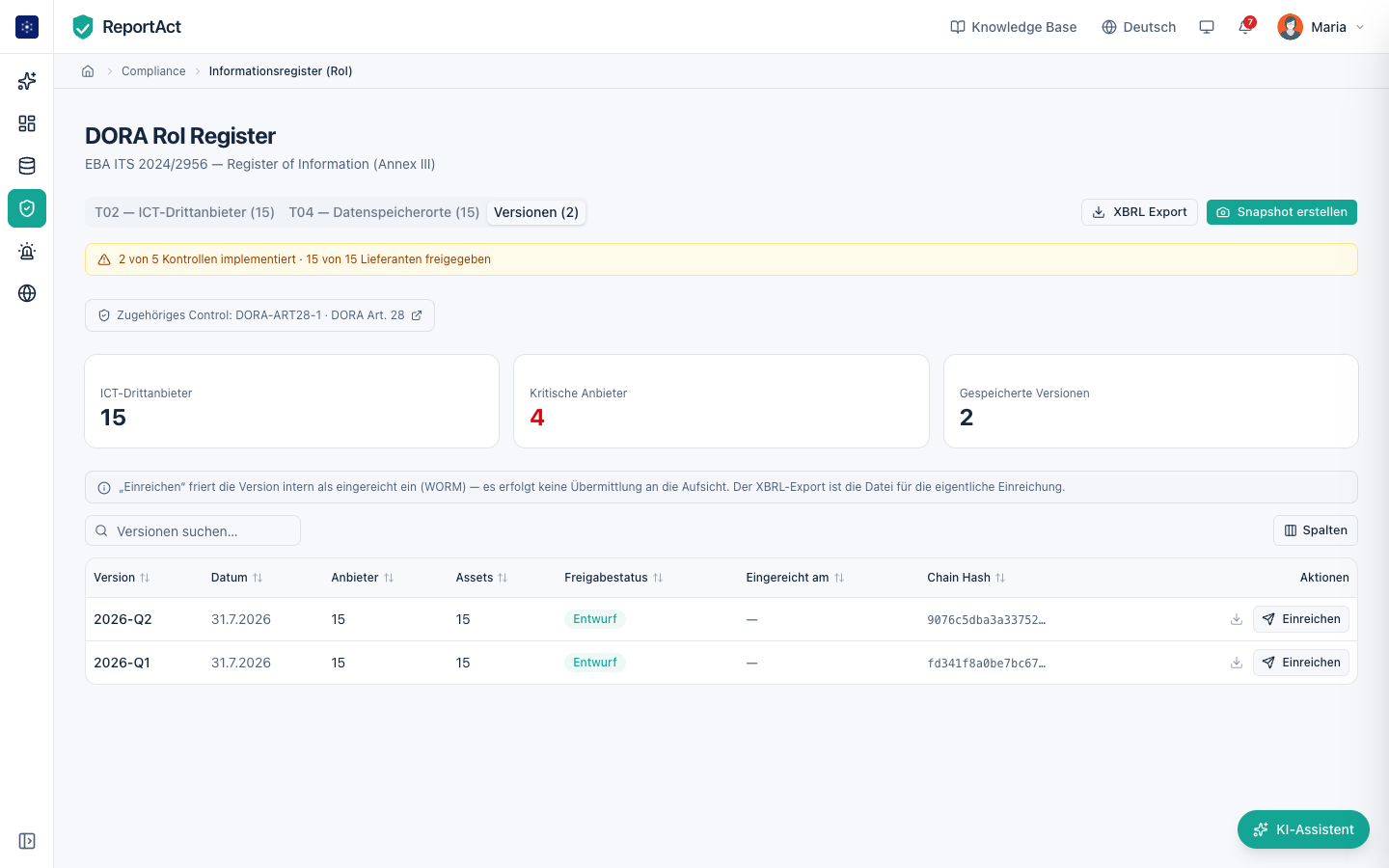Open the KI-Assistent chat button
This screenshot has width=1389, height=868.
pyautogui.click(x=1303, y=829)
